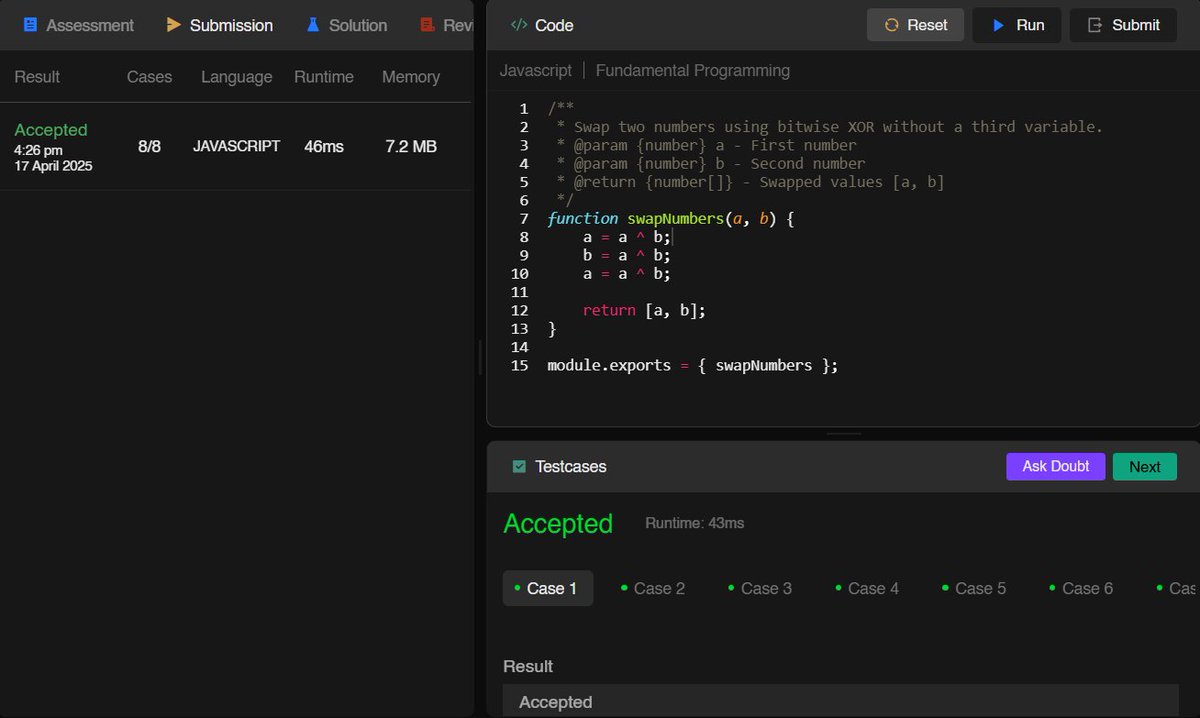The height and width of the screenshot is (718, 1200).
Task: Click the Language column header
Action: (x=237, y=77)
